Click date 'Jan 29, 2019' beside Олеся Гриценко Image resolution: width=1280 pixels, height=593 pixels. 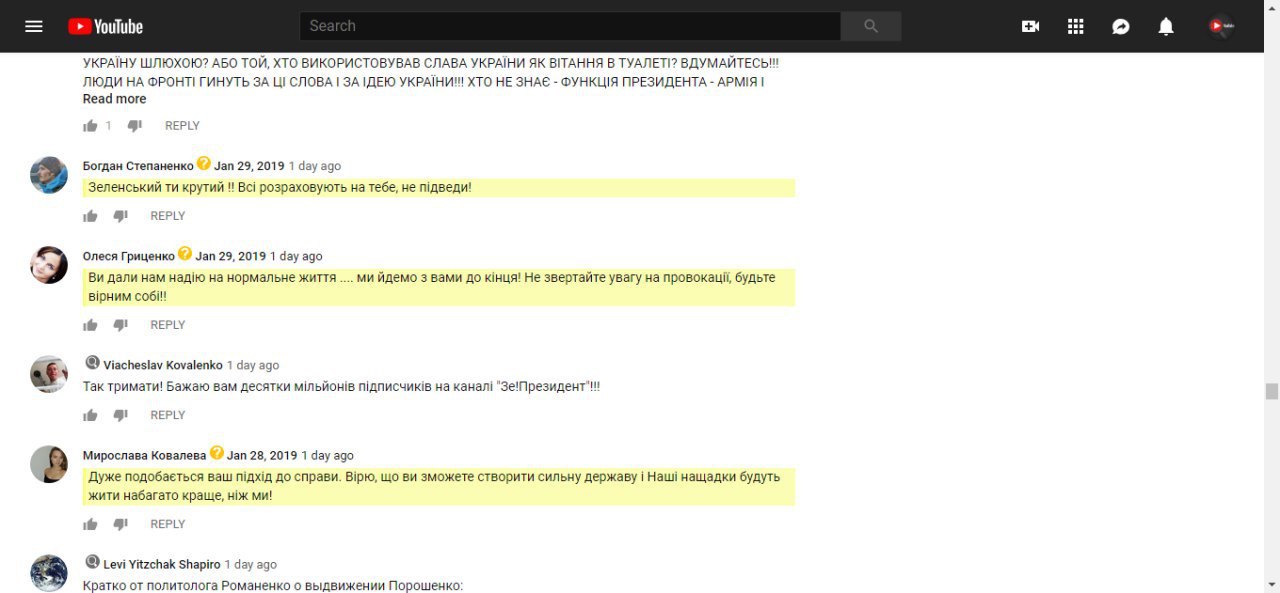[x=231, y=256]
